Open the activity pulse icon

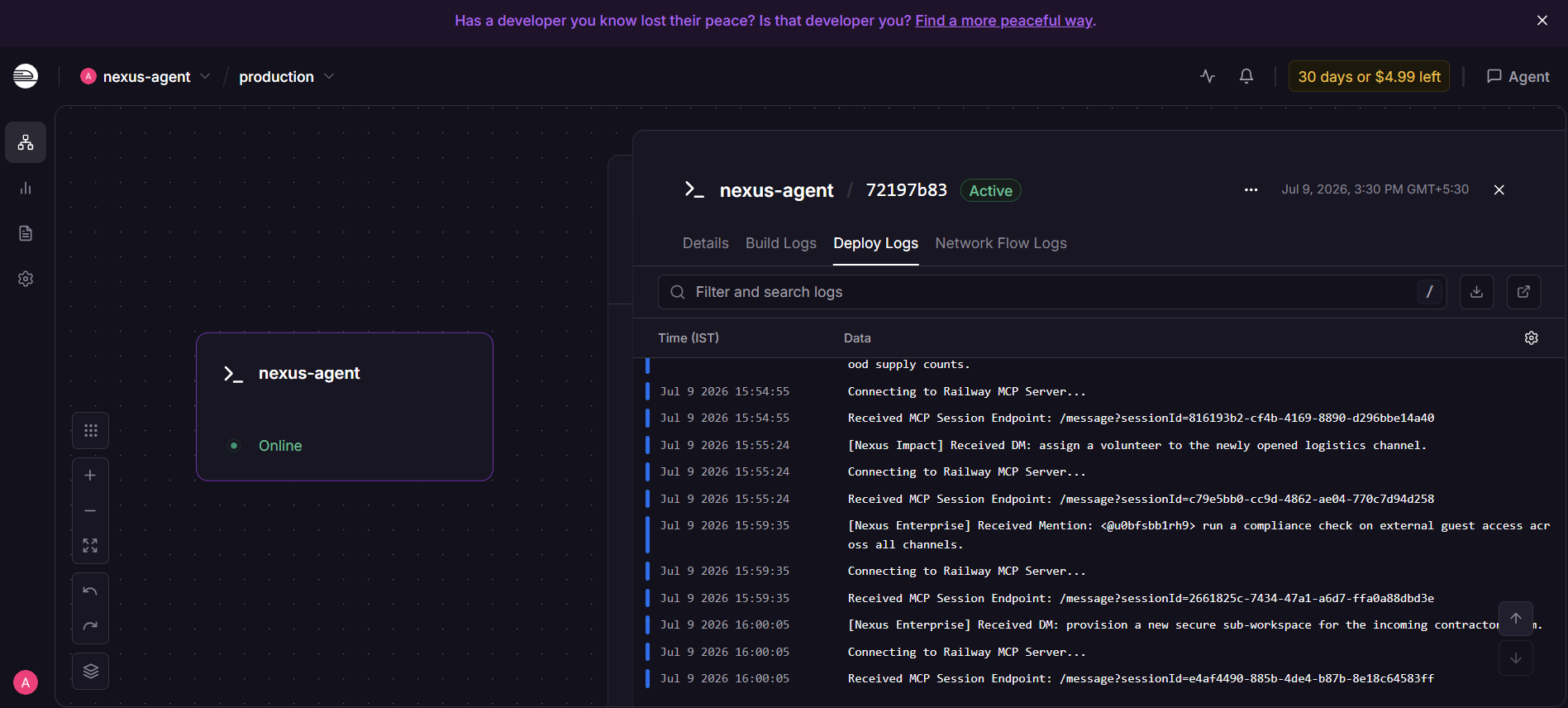(x=1208, y=76)
